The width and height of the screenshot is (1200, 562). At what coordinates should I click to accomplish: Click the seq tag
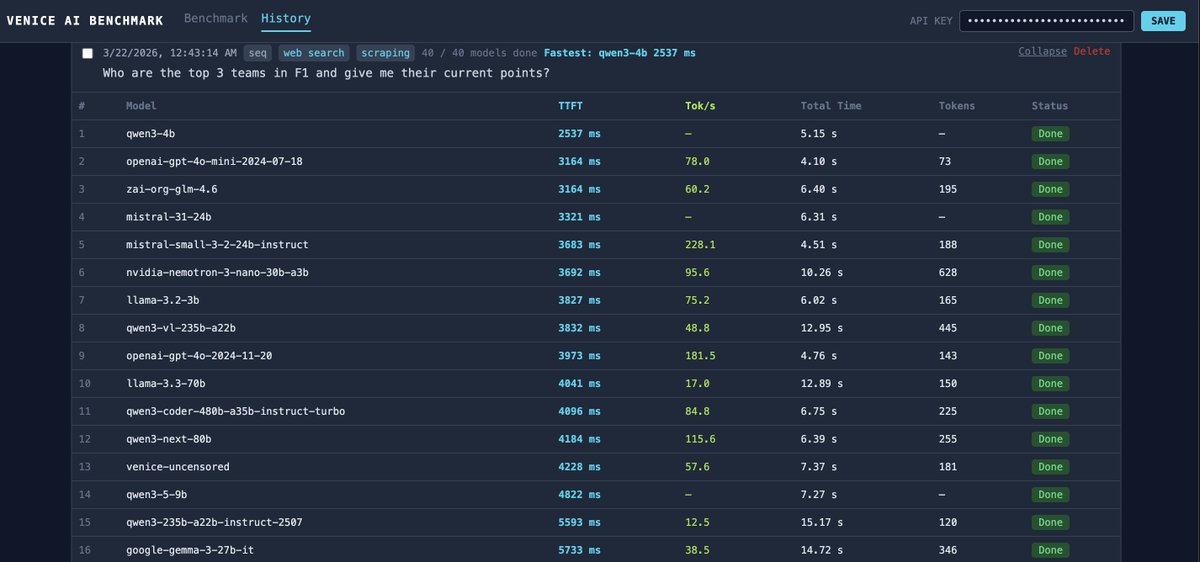pyautogui.click(x=258, y=53)
